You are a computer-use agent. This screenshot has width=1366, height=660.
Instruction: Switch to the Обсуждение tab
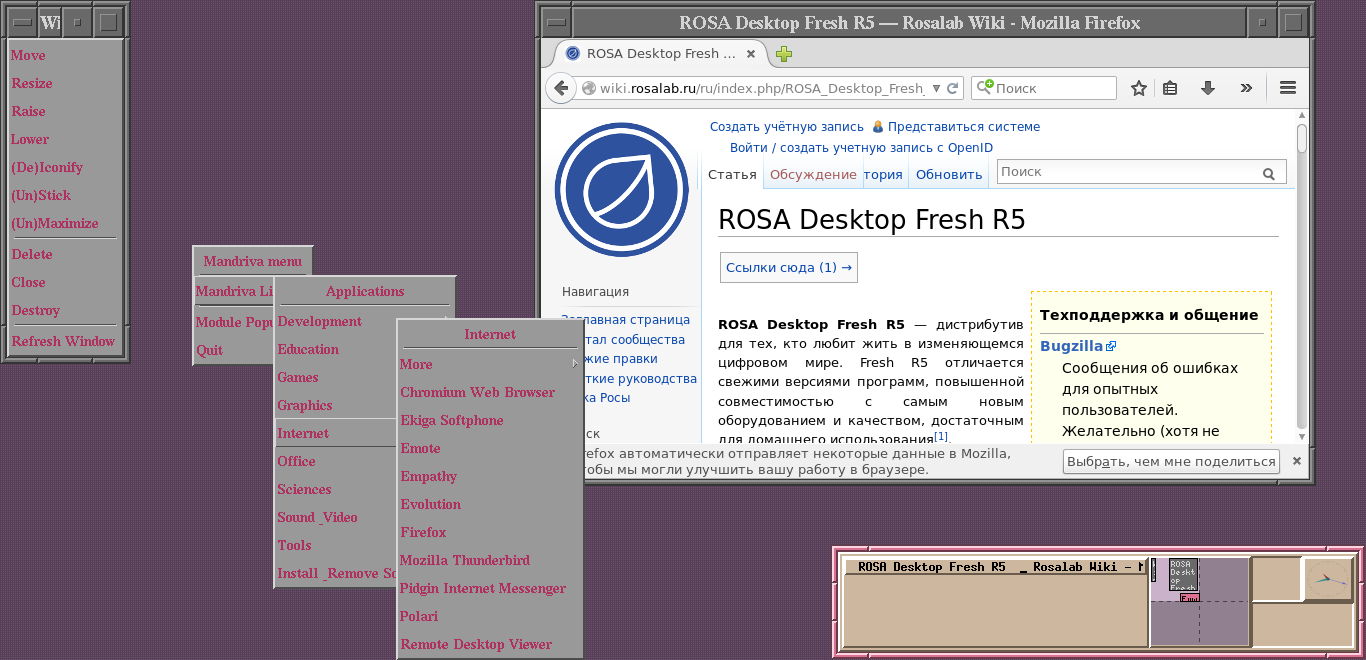click(x=813, y=174)
